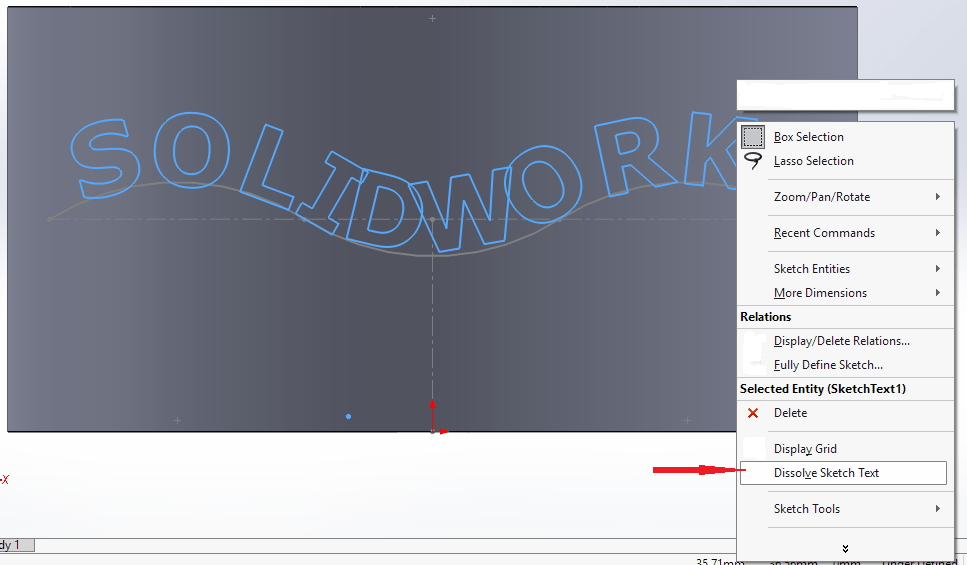Select Display/Delete Relations... entry
The width and height of the screenshot is (967, 565).
842,341
